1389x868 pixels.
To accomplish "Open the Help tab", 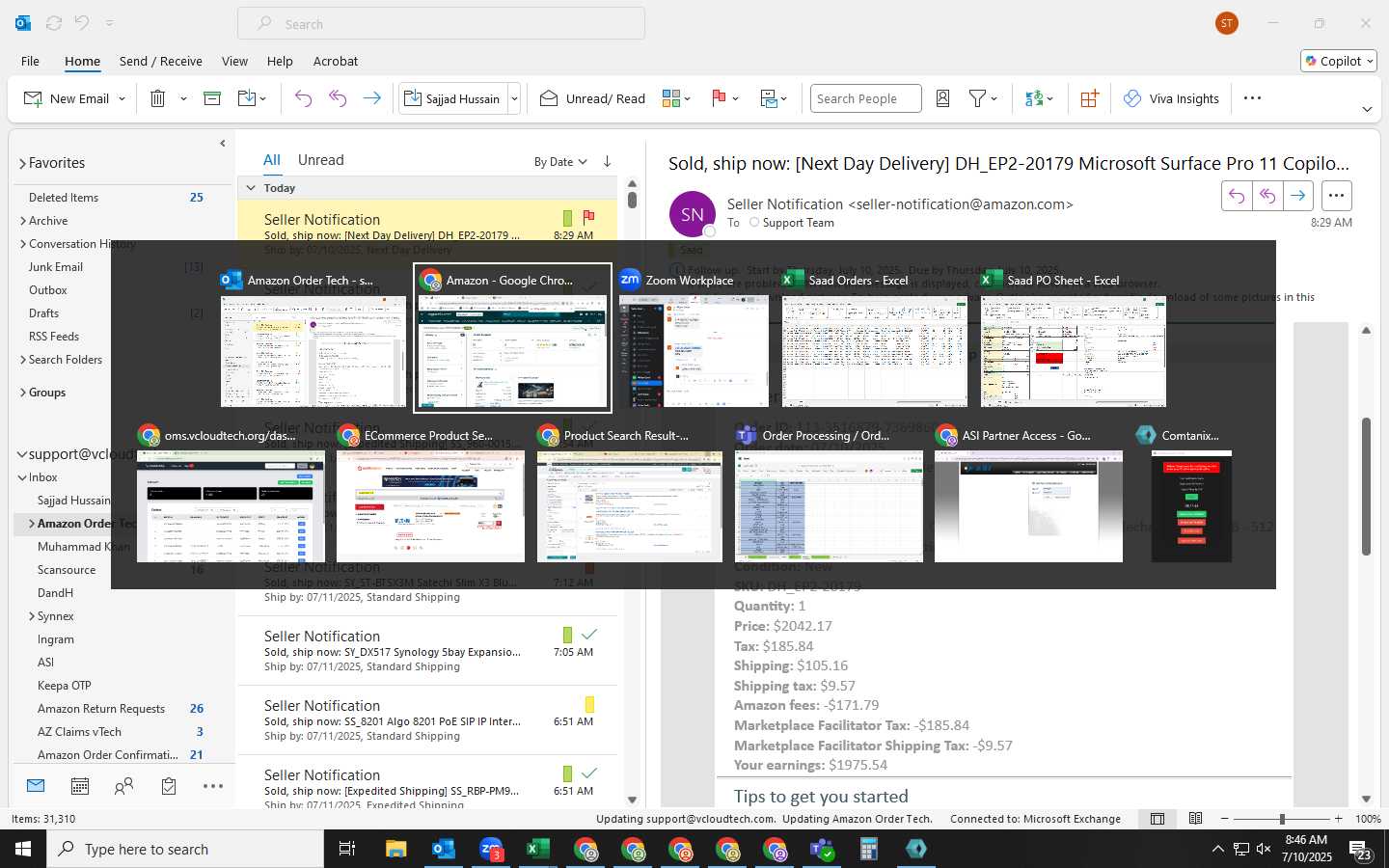I will 280,61.
